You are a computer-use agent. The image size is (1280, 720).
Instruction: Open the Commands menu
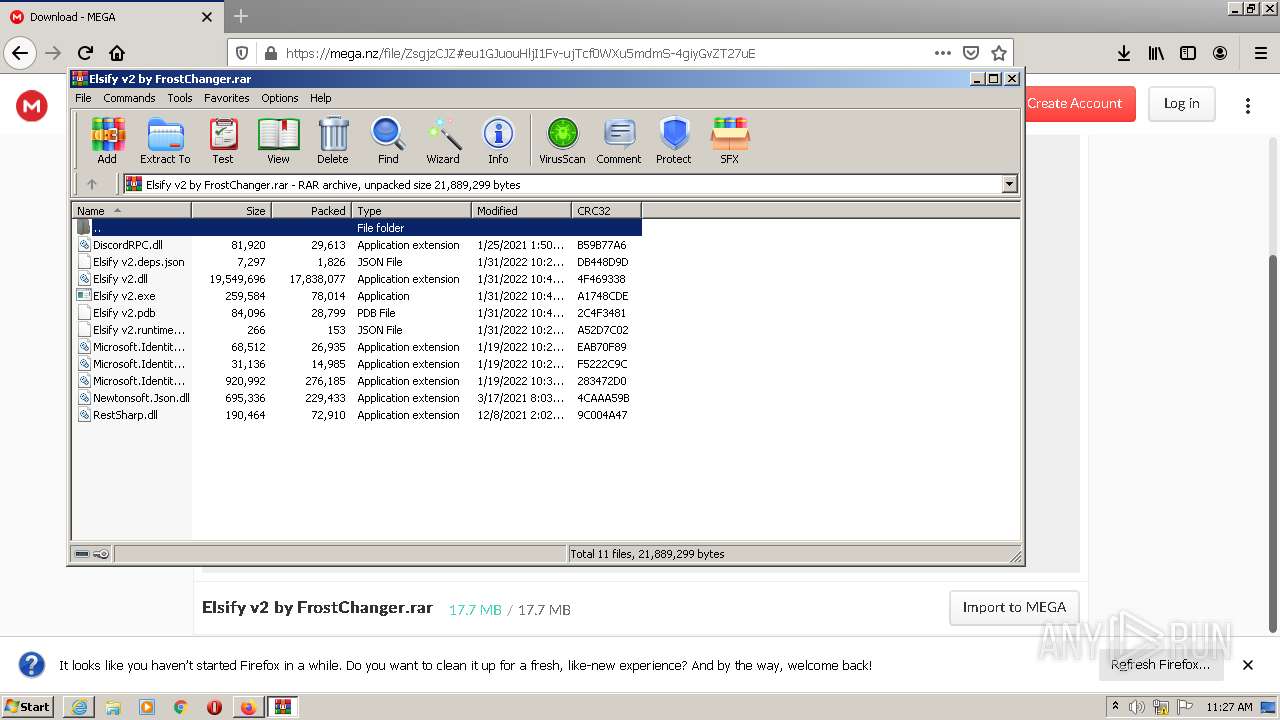(x=129, y=98)
